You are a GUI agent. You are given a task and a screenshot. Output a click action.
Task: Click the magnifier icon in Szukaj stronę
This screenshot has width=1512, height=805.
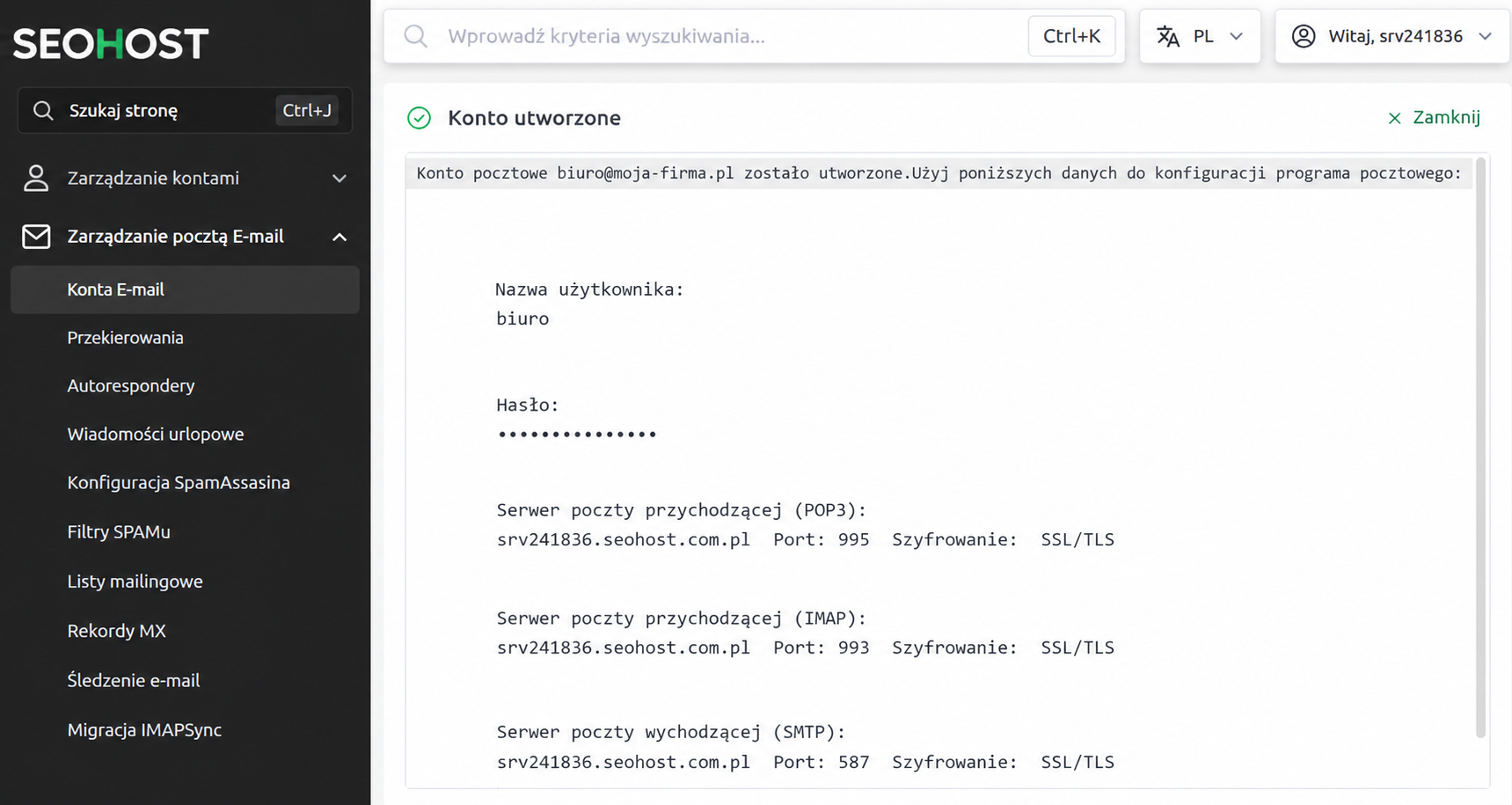click(42, 111)
